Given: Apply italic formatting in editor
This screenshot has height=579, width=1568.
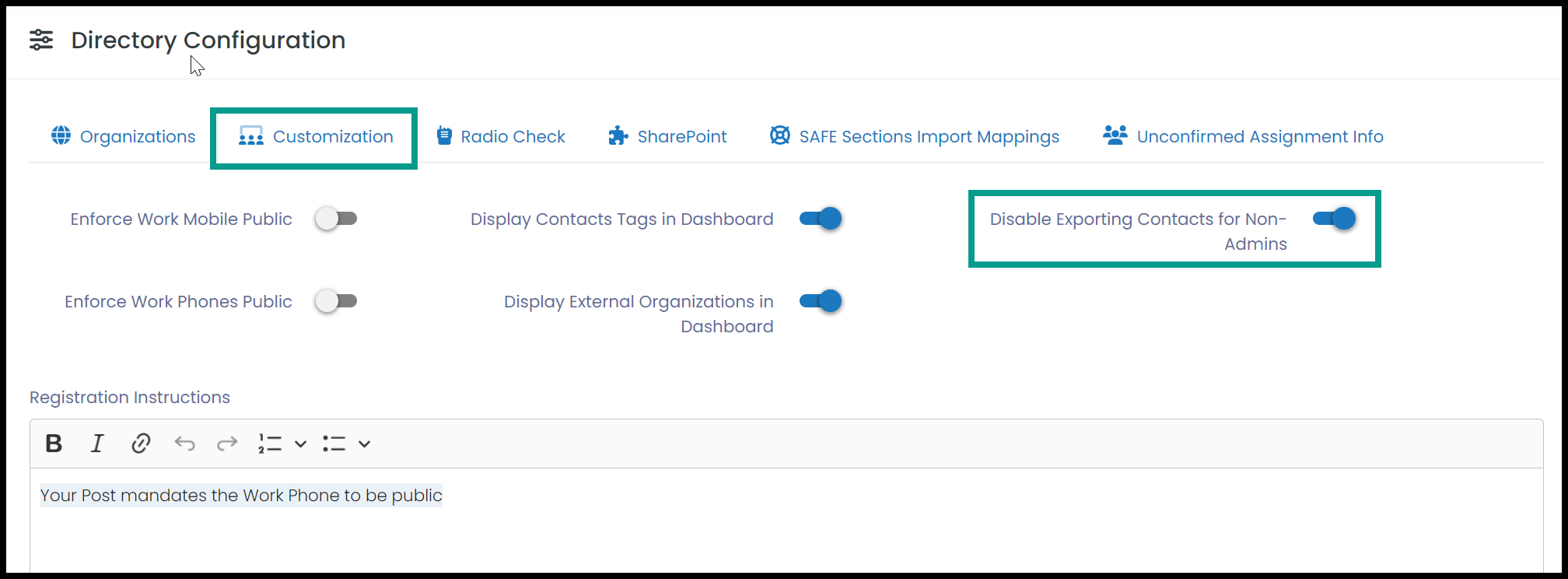Looking at the screenshot, I should click(x=97, y=444).
